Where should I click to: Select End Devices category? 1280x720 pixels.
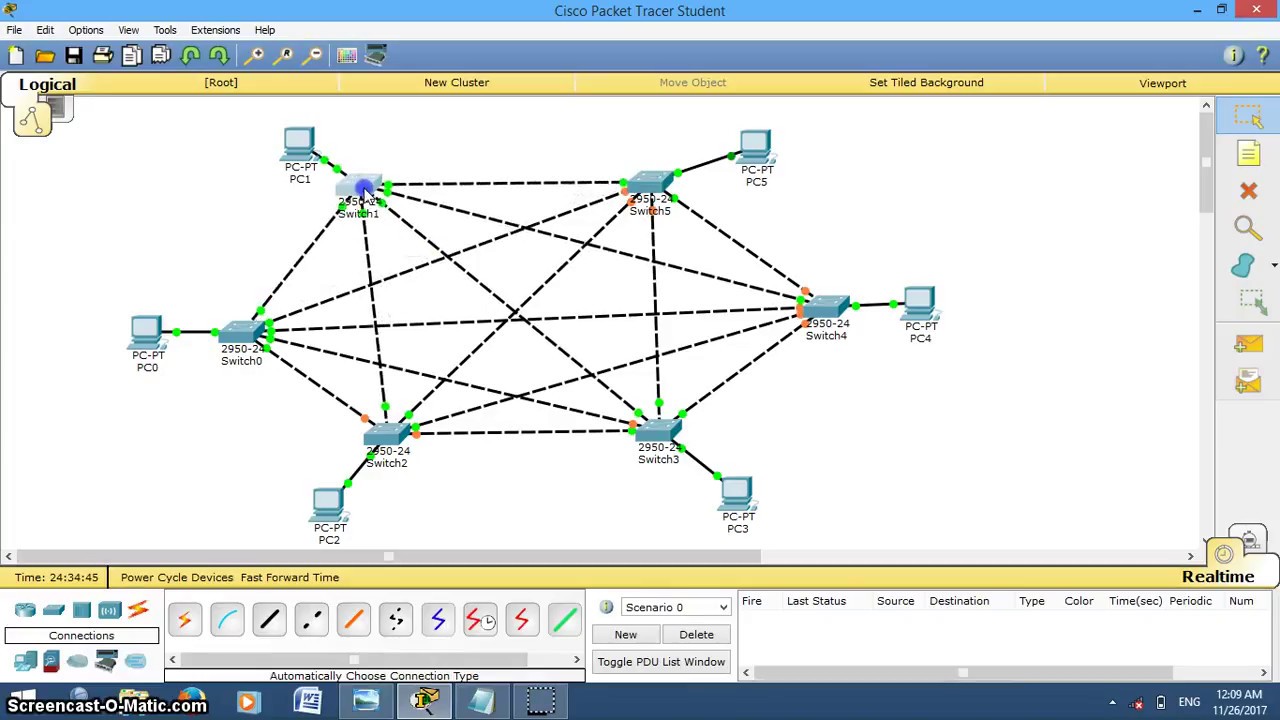(x=25, y=660)
